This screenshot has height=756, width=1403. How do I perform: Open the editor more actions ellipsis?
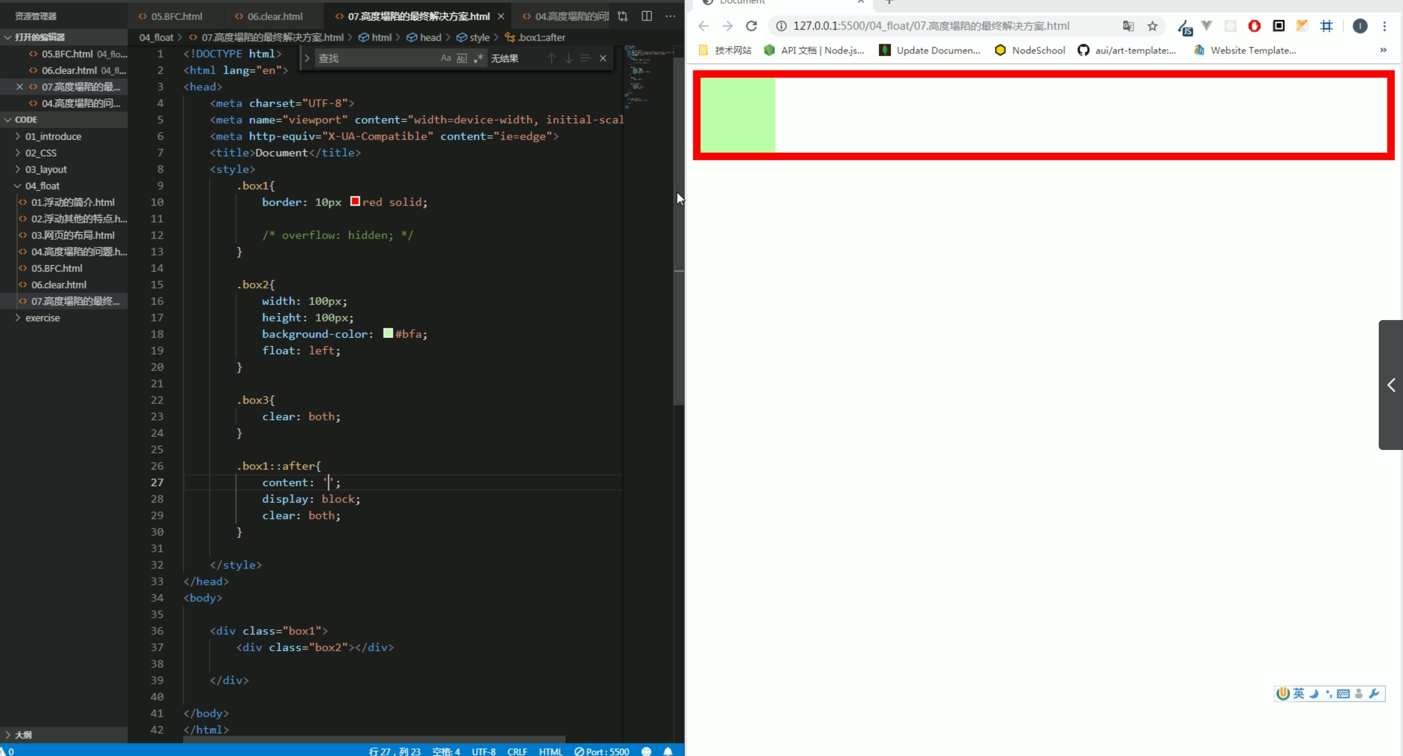(x=670, y=16)
